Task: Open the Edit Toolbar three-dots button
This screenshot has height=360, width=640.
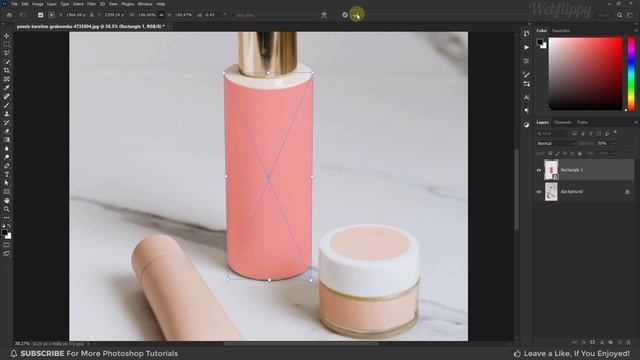Action: point(7,218)
